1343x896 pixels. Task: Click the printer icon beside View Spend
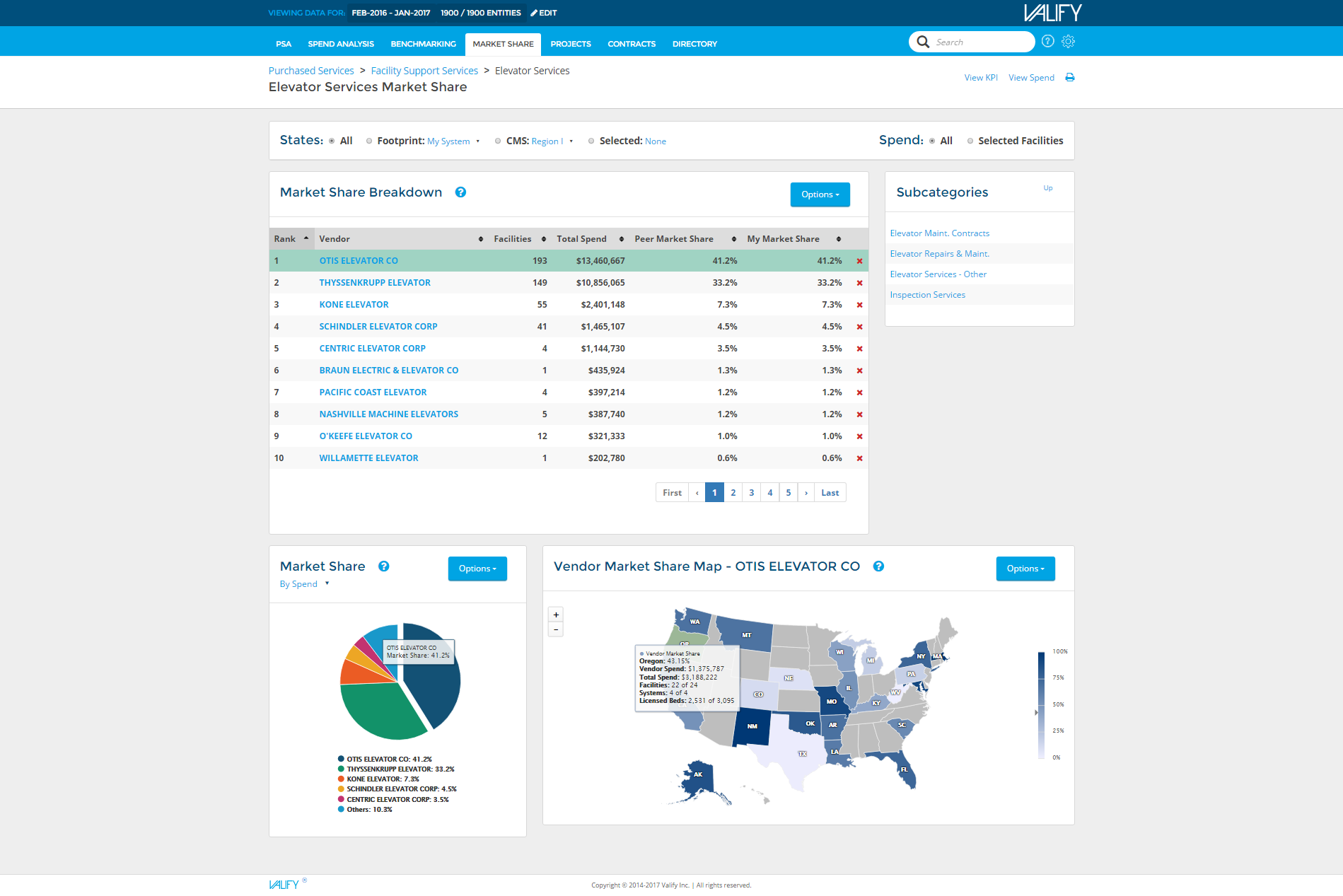(1069, 78)
